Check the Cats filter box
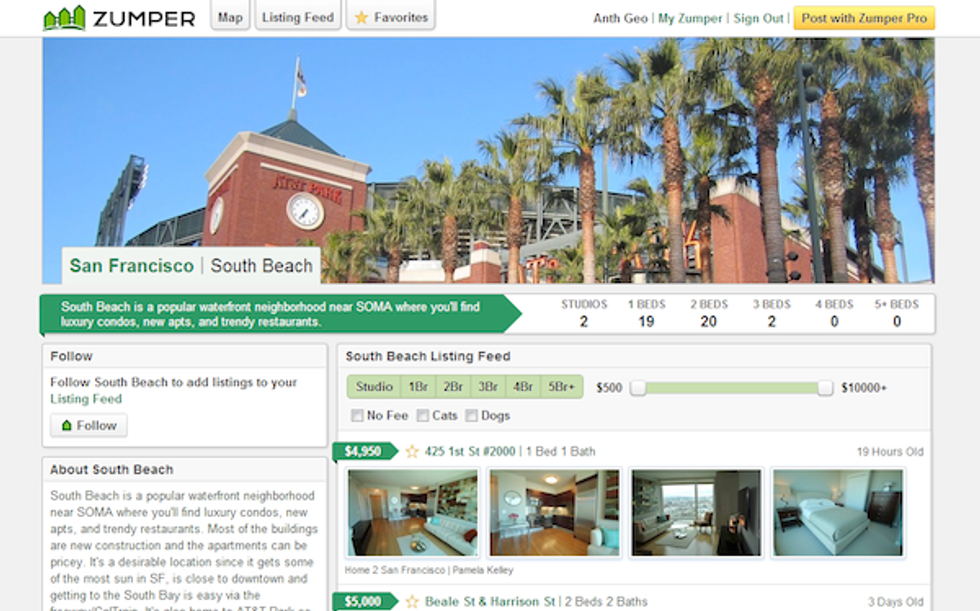The height and width of the screenshot is (611, 980). point(423,415)
